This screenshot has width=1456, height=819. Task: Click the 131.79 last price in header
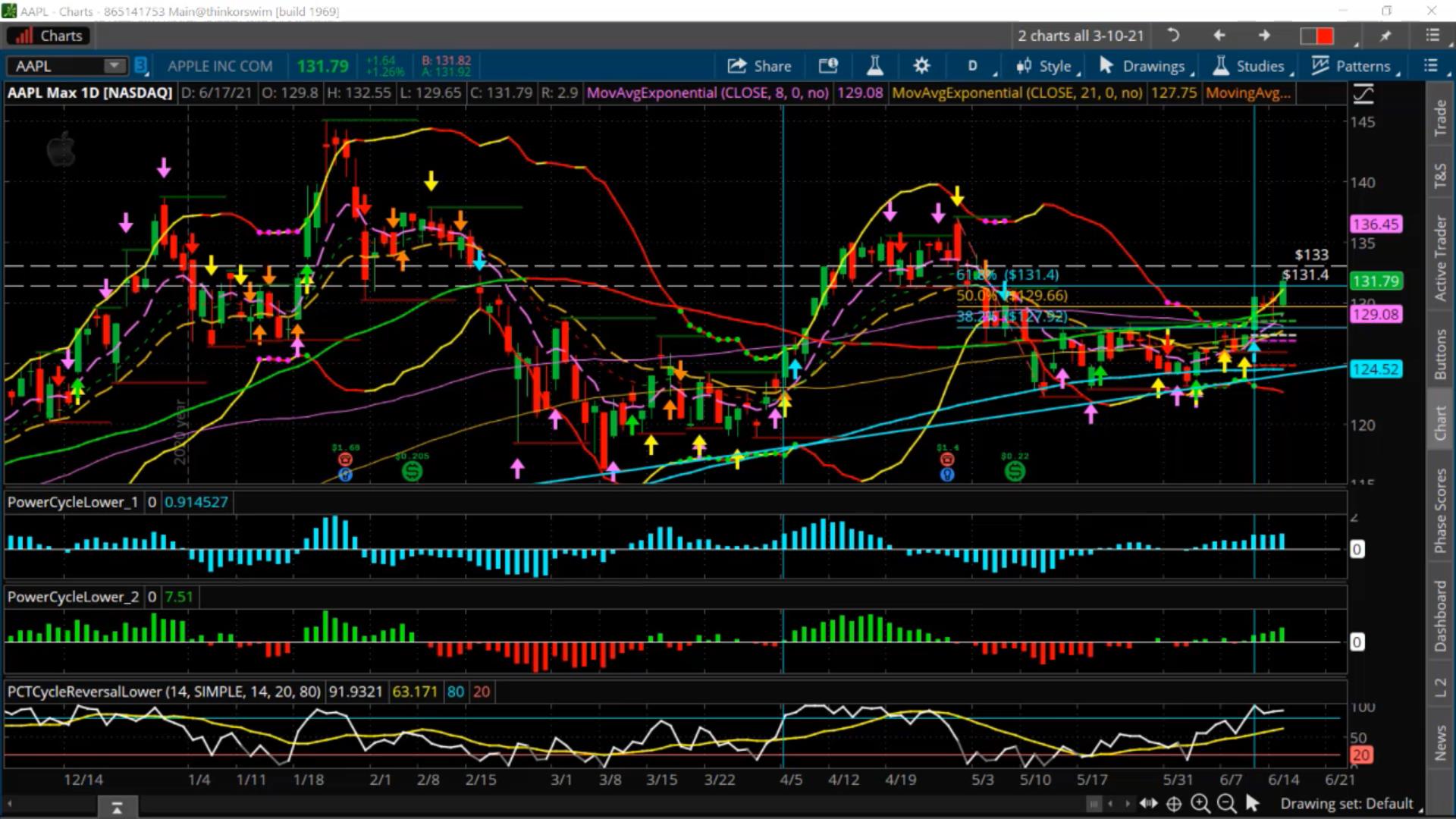click(322, 67)
